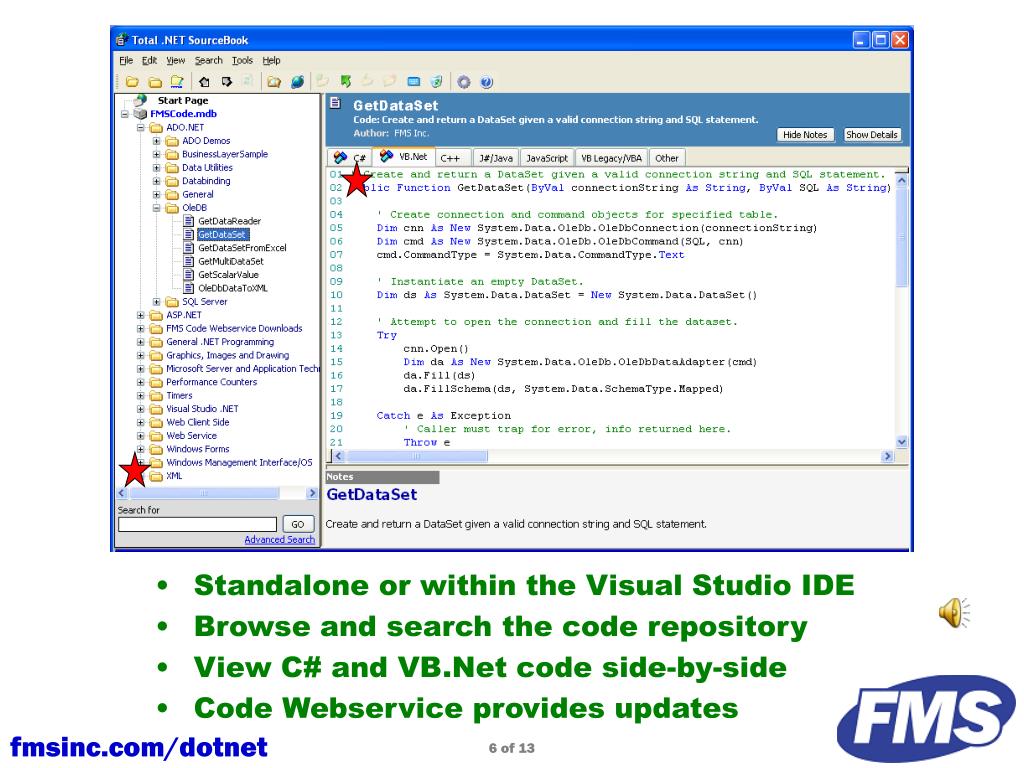Click the Show Details button
The image size is (1024, 768).
pos(872,135)
